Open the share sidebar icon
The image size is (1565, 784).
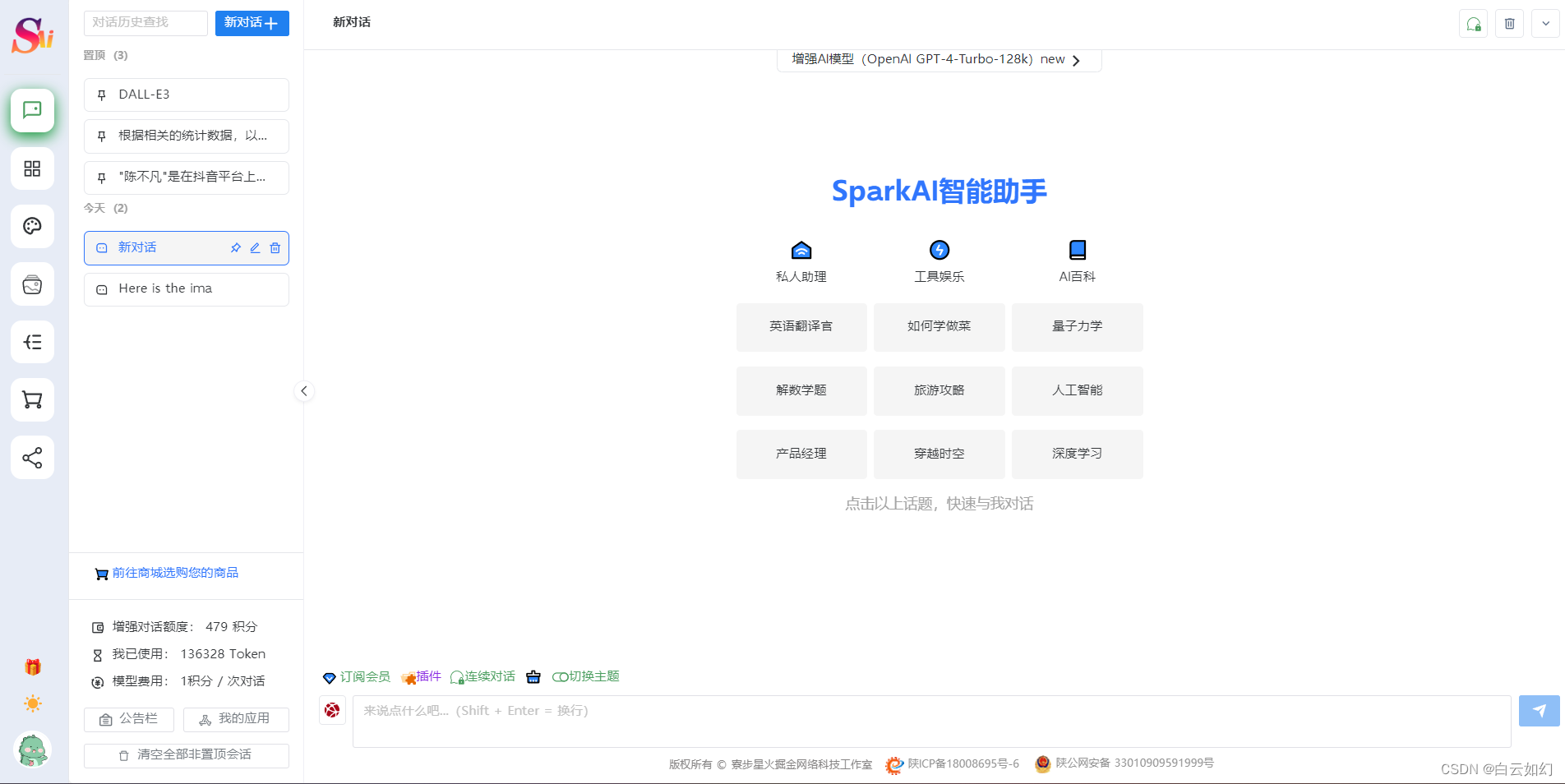tap(32, 458)
